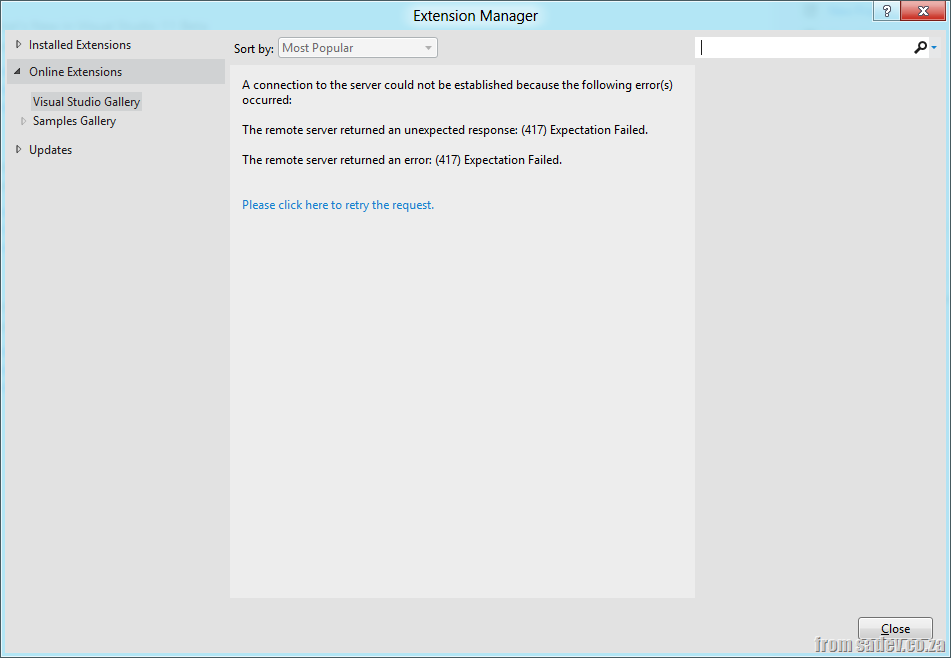Select Installed Extensions category
The width and height of the screenshot is (951, 658).
pyautogui.click(x=80, y=45)
